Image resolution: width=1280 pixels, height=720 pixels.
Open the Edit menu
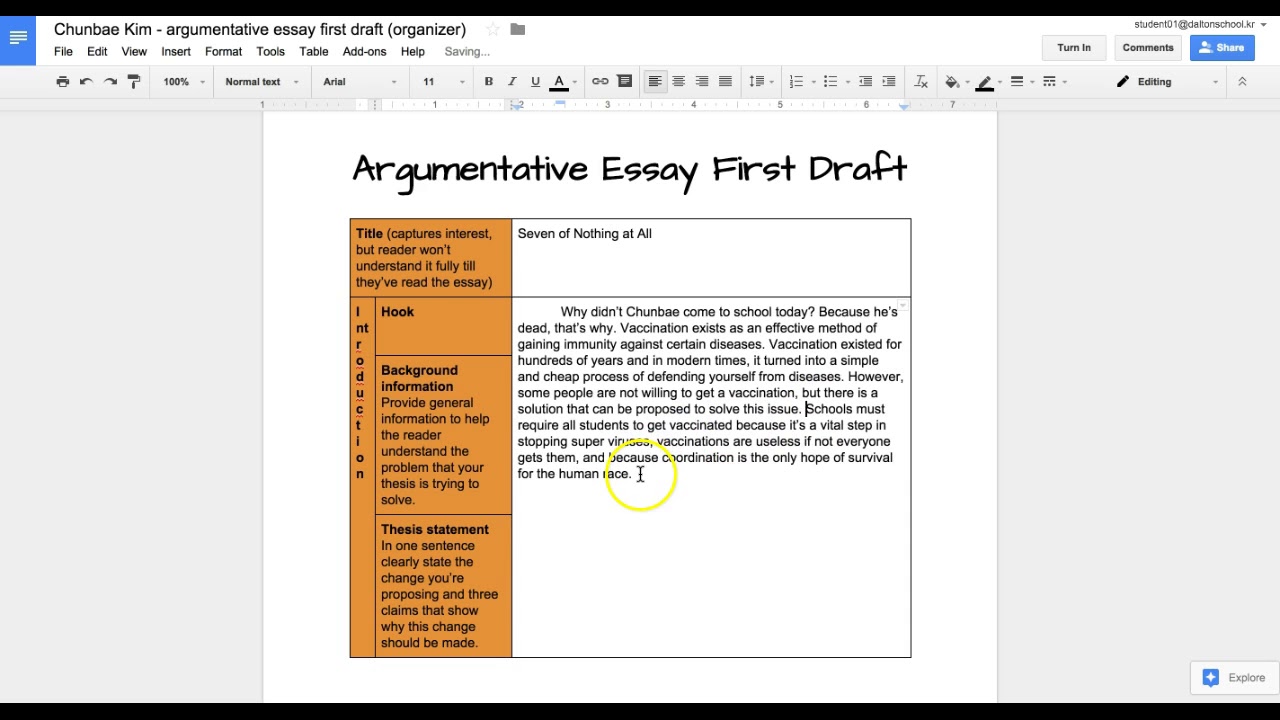pos(97,52)
